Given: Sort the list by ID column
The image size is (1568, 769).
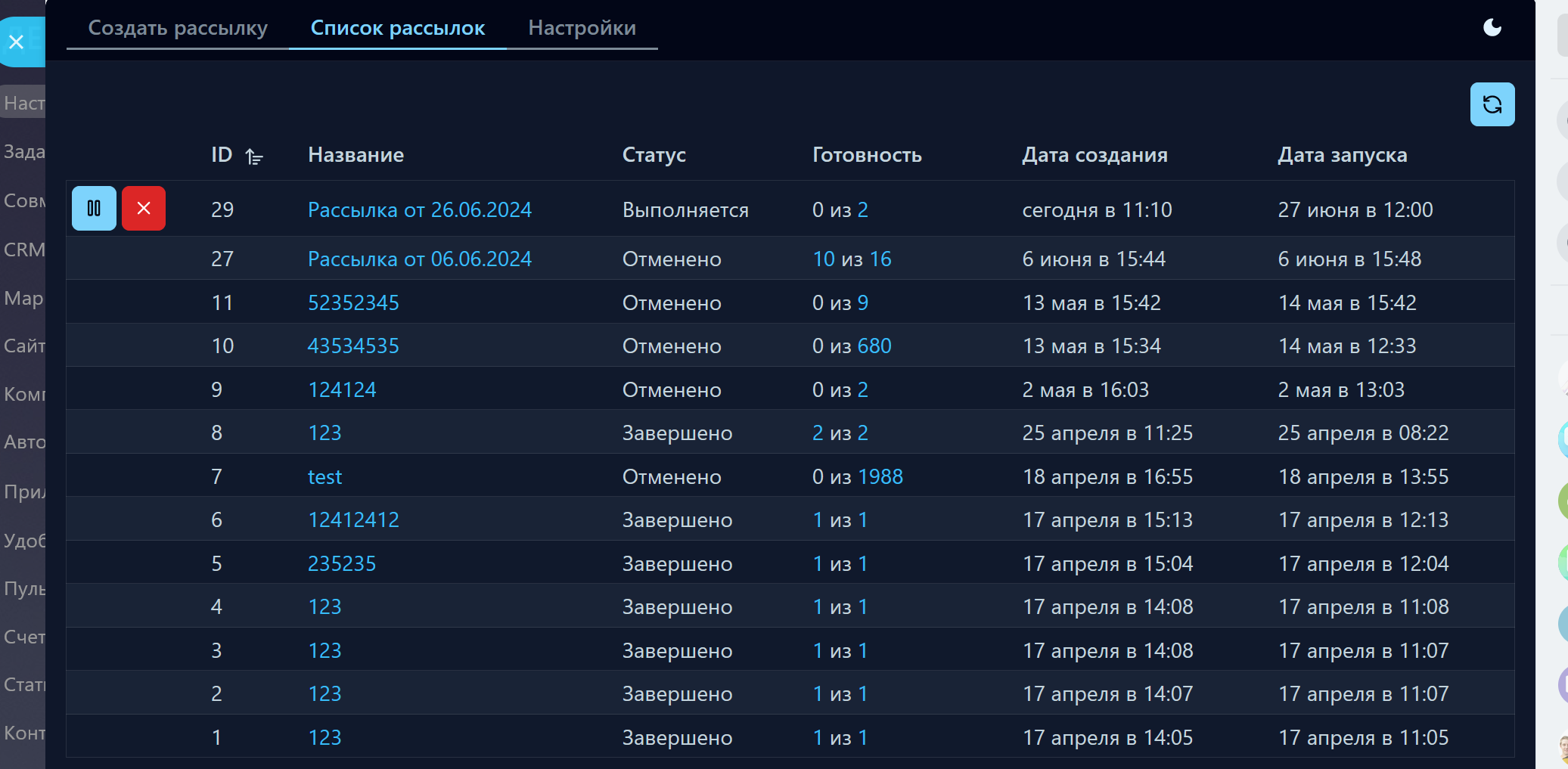Looking at the screenshot, I should coord(254,157).
